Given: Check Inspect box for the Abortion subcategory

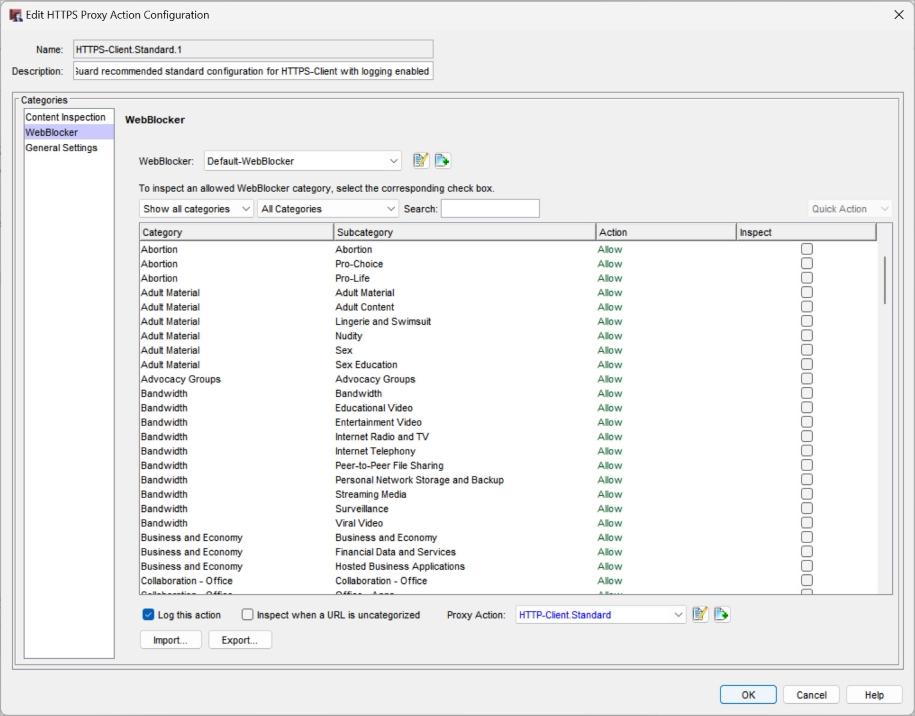Looking at the screenshot, I should coord(807,249).
